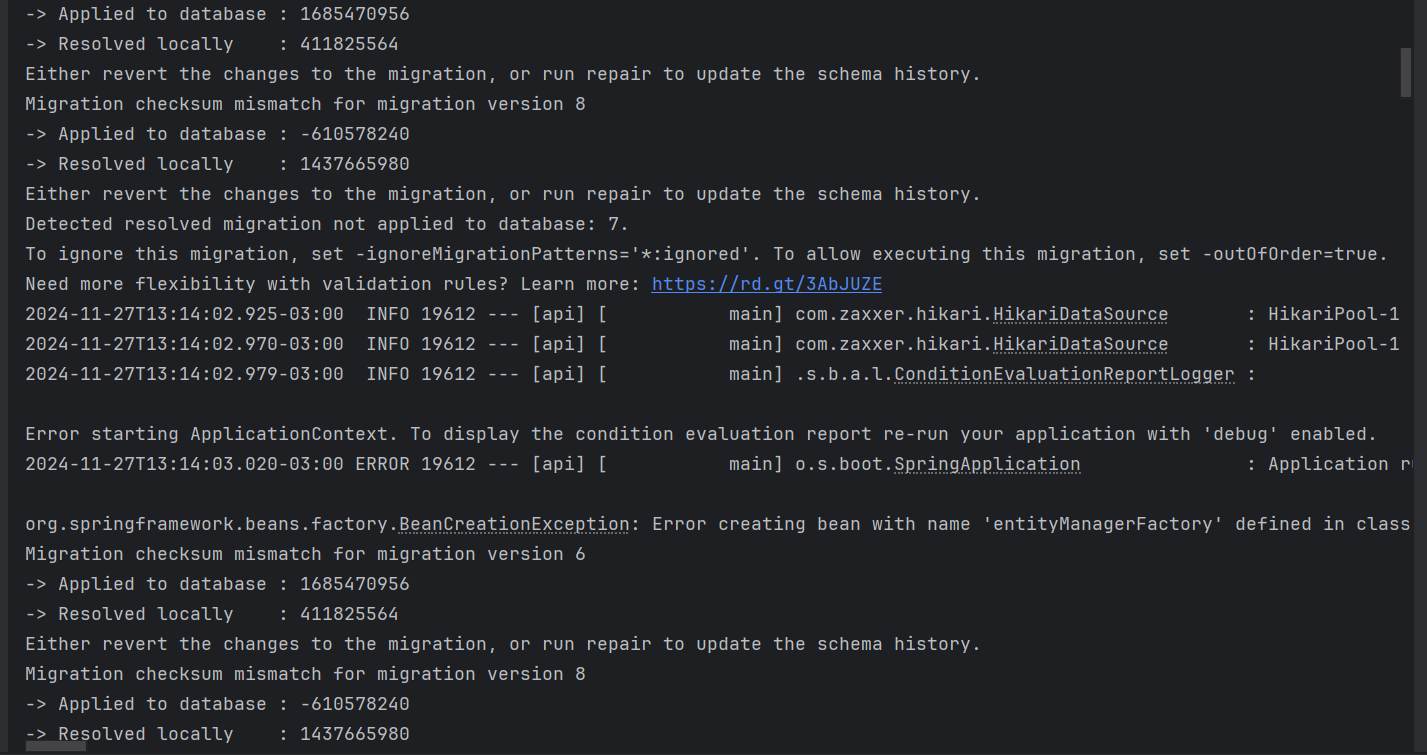Click the ERROR level label in the 13:14:03.020 row
The height and width of the screenshot is (755, 1427).
click(x=383, y=464)
